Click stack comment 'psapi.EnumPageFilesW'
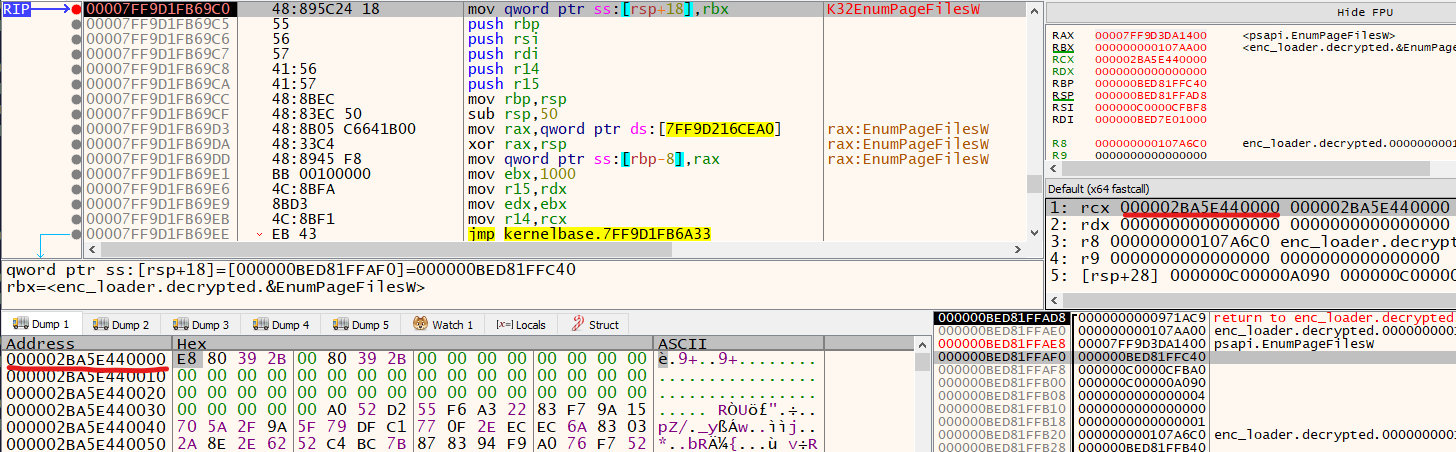1456x452 pixels. click(x=1294, y=343)
